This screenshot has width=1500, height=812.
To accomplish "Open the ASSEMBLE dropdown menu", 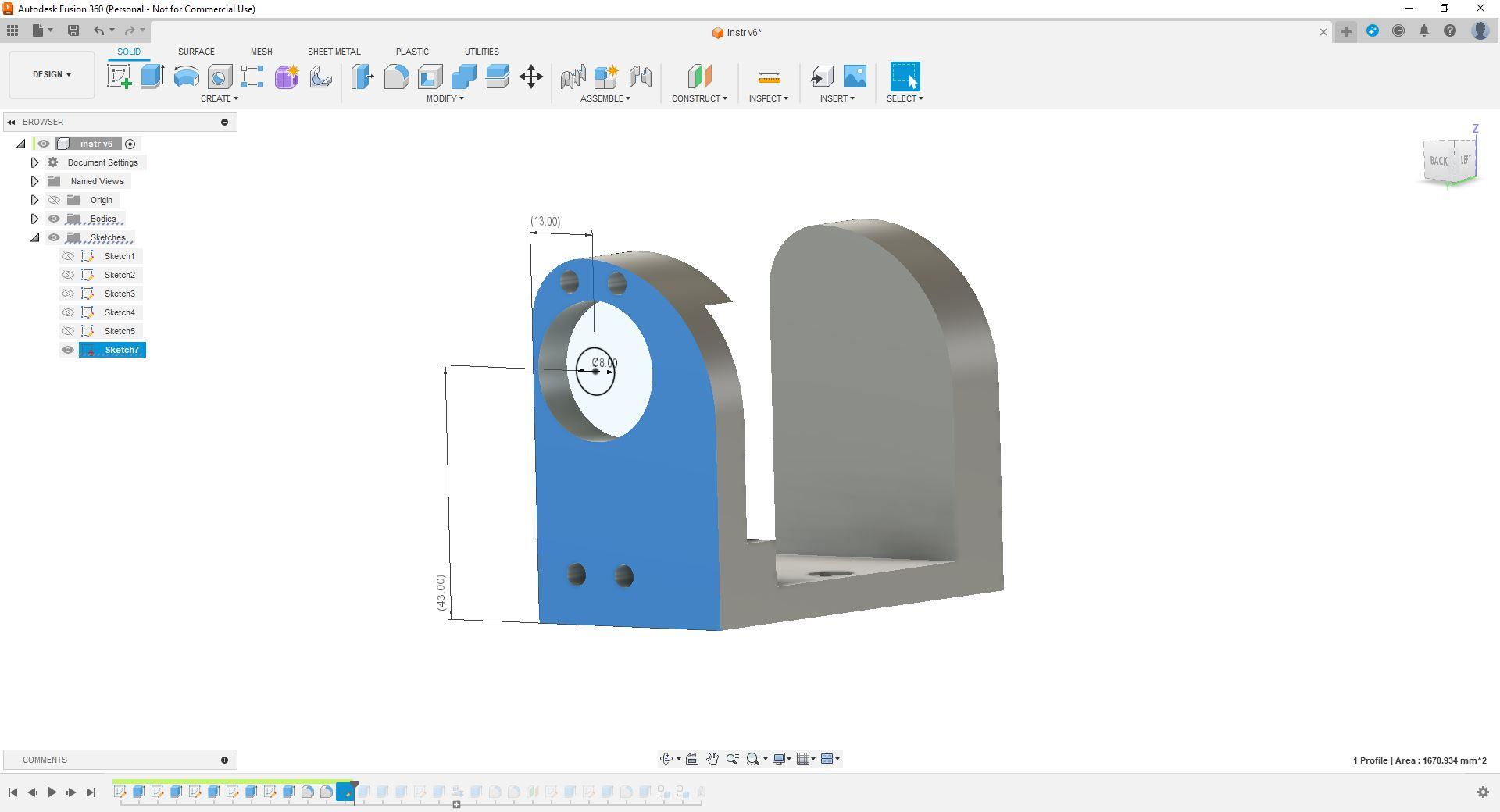I will pyautogui.click(x=605, y=98).
